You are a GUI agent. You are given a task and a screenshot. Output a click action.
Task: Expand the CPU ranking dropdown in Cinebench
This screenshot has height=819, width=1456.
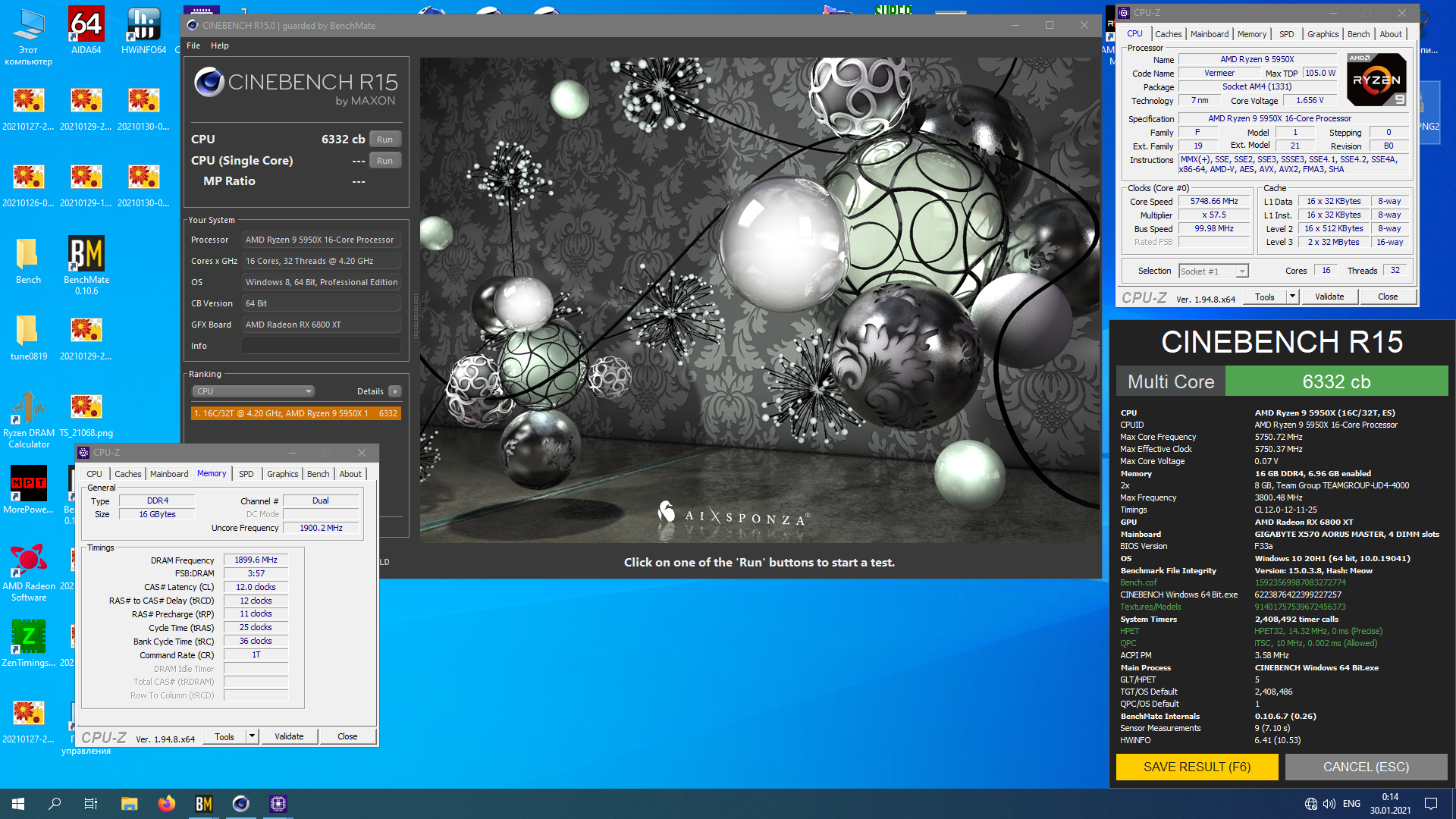pos(253,391)
